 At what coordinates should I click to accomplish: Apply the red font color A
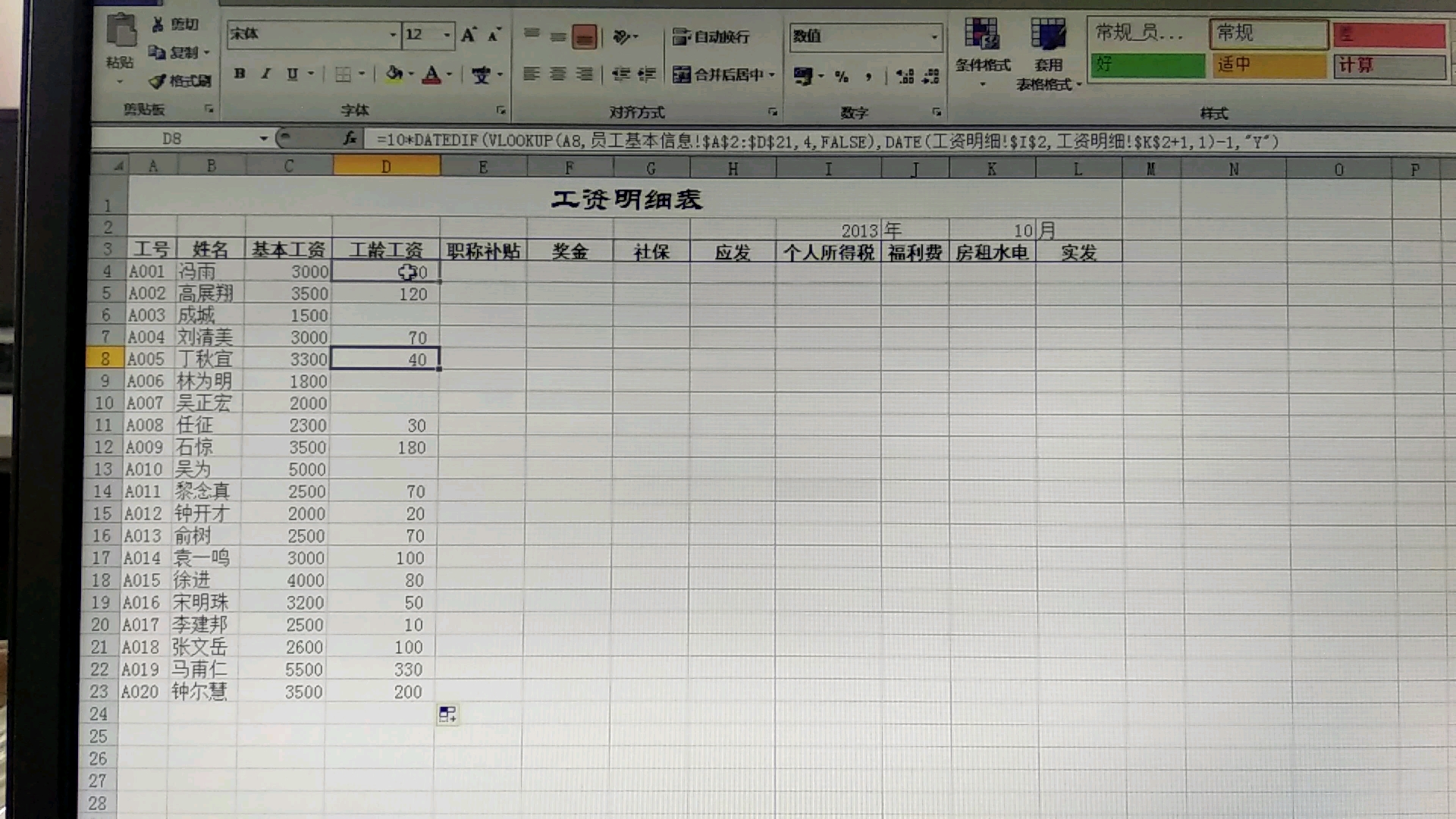(431, 74)
